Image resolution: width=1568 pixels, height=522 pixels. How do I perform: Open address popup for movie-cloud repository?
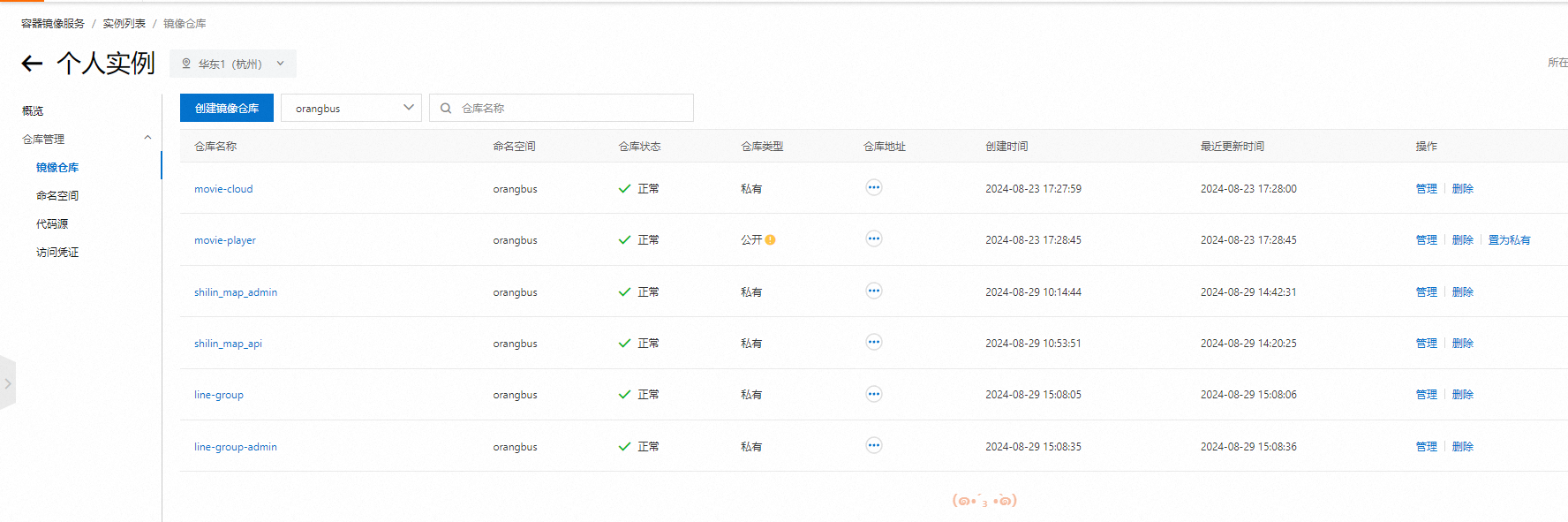tap(873, 187)
